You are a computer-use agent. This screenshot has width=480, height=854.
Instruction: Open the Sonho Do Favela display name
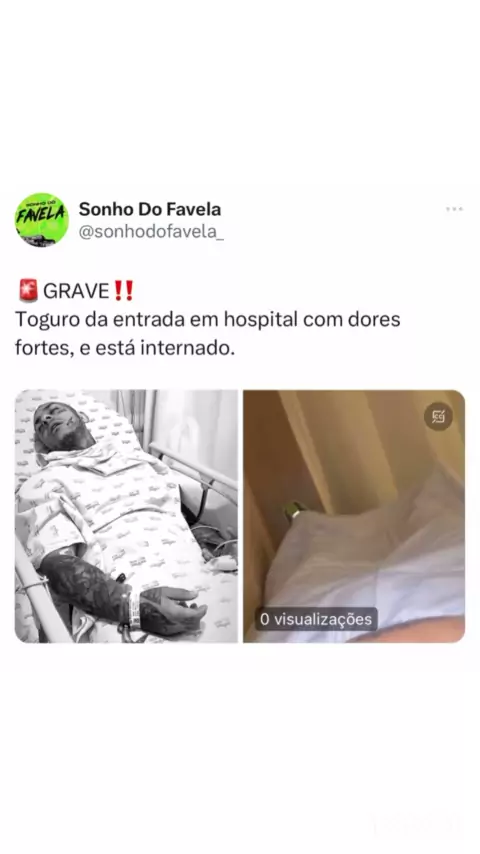click(x=150, y=209)
